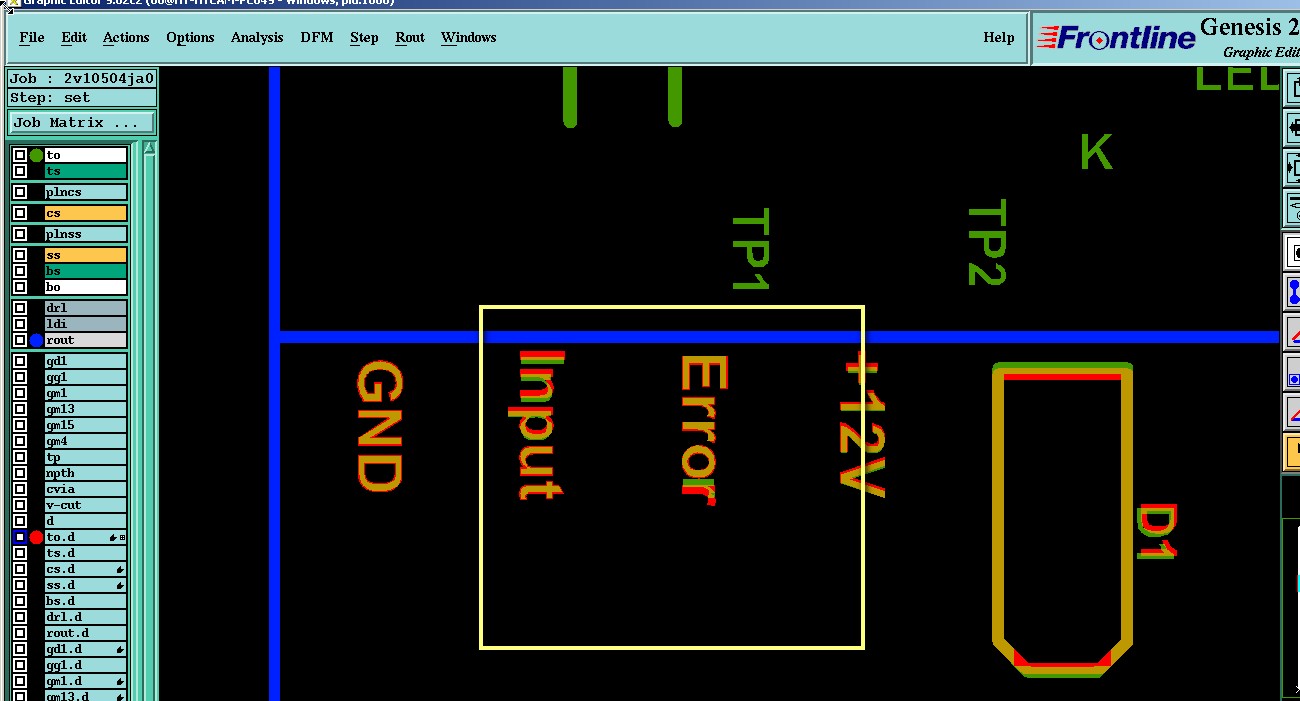
Task: Select the gm15 layer name
Action: 86,425
